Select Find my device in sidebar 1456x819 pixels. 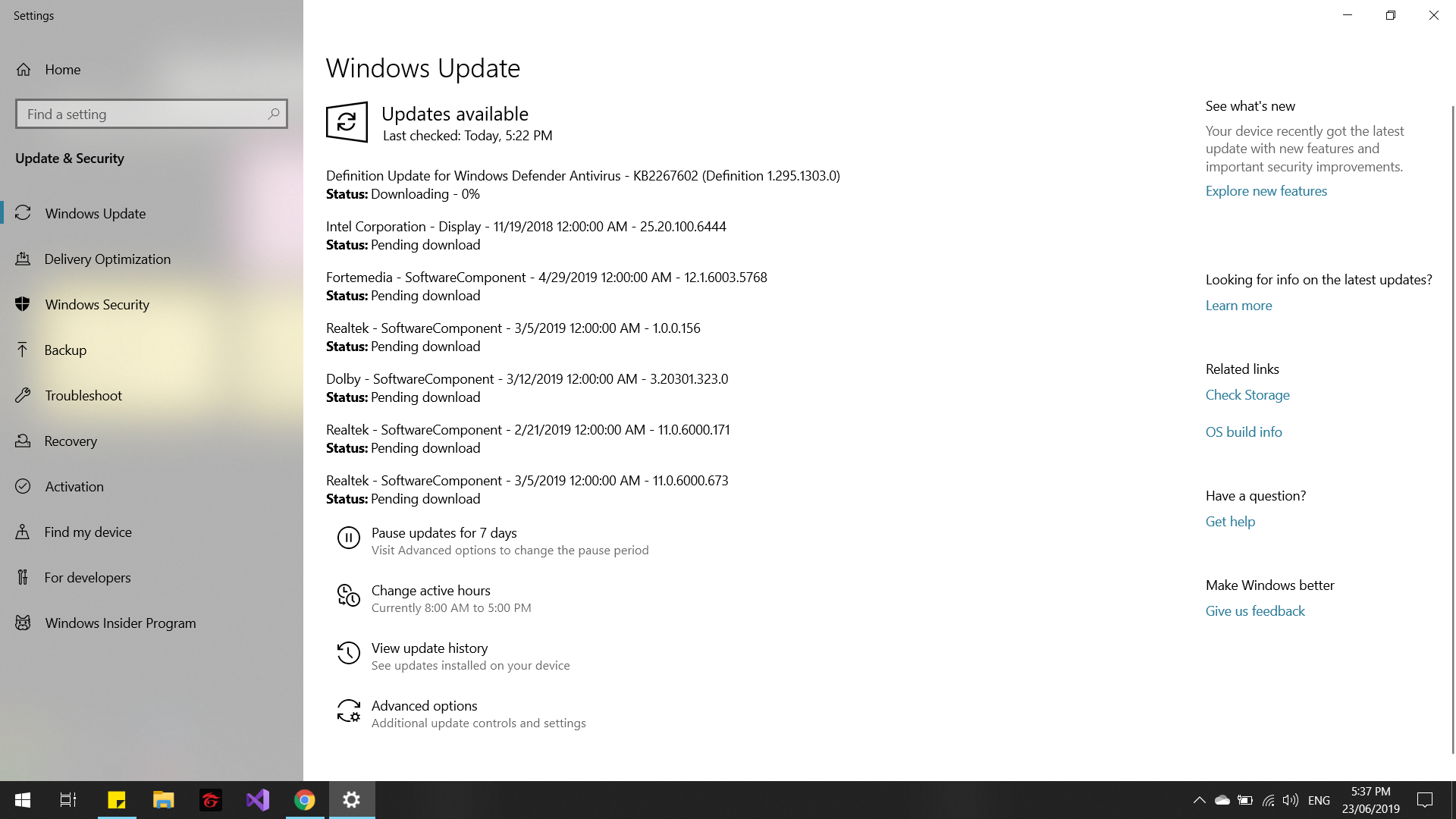pos(152,532)
